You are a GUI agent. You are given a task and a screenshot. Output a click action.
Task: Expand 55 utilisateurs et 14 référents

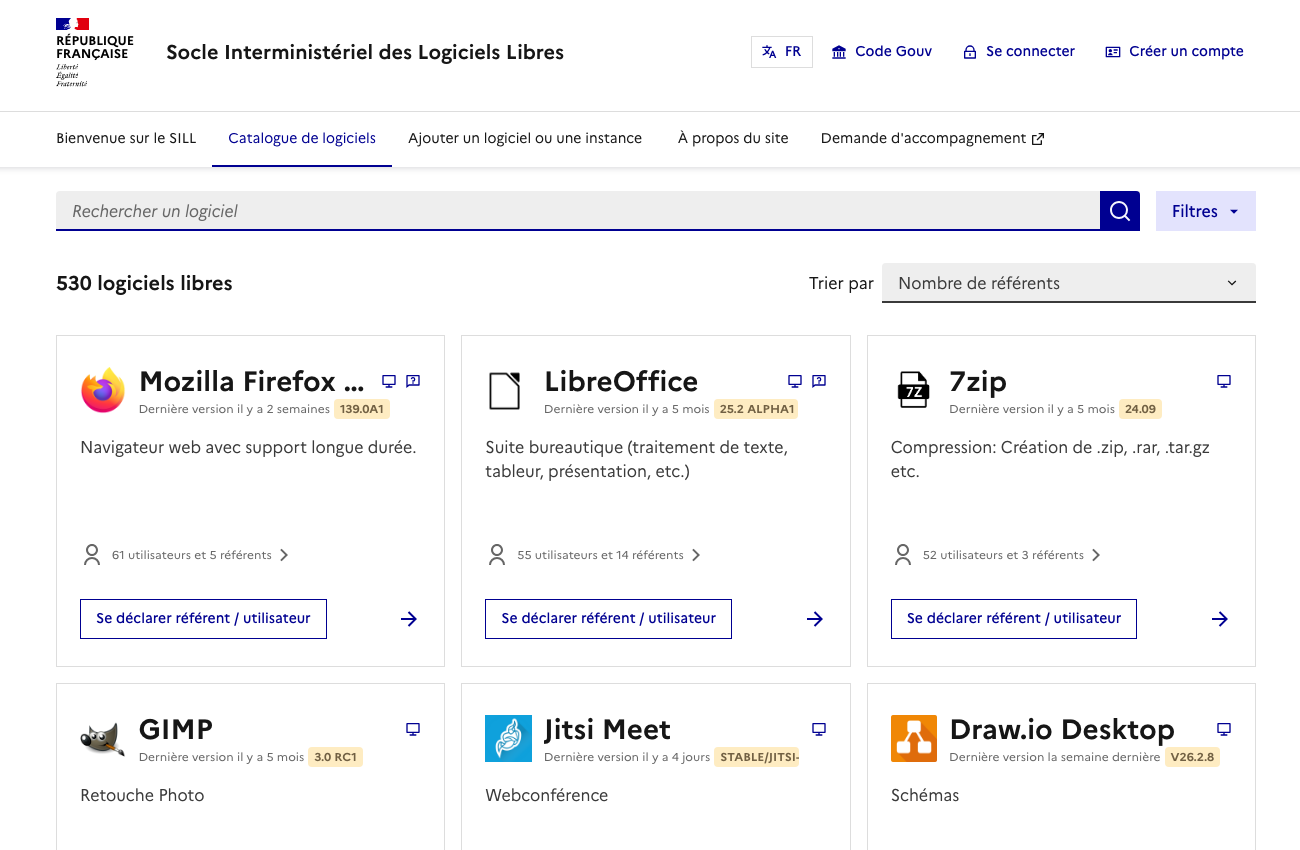[608, 555]
